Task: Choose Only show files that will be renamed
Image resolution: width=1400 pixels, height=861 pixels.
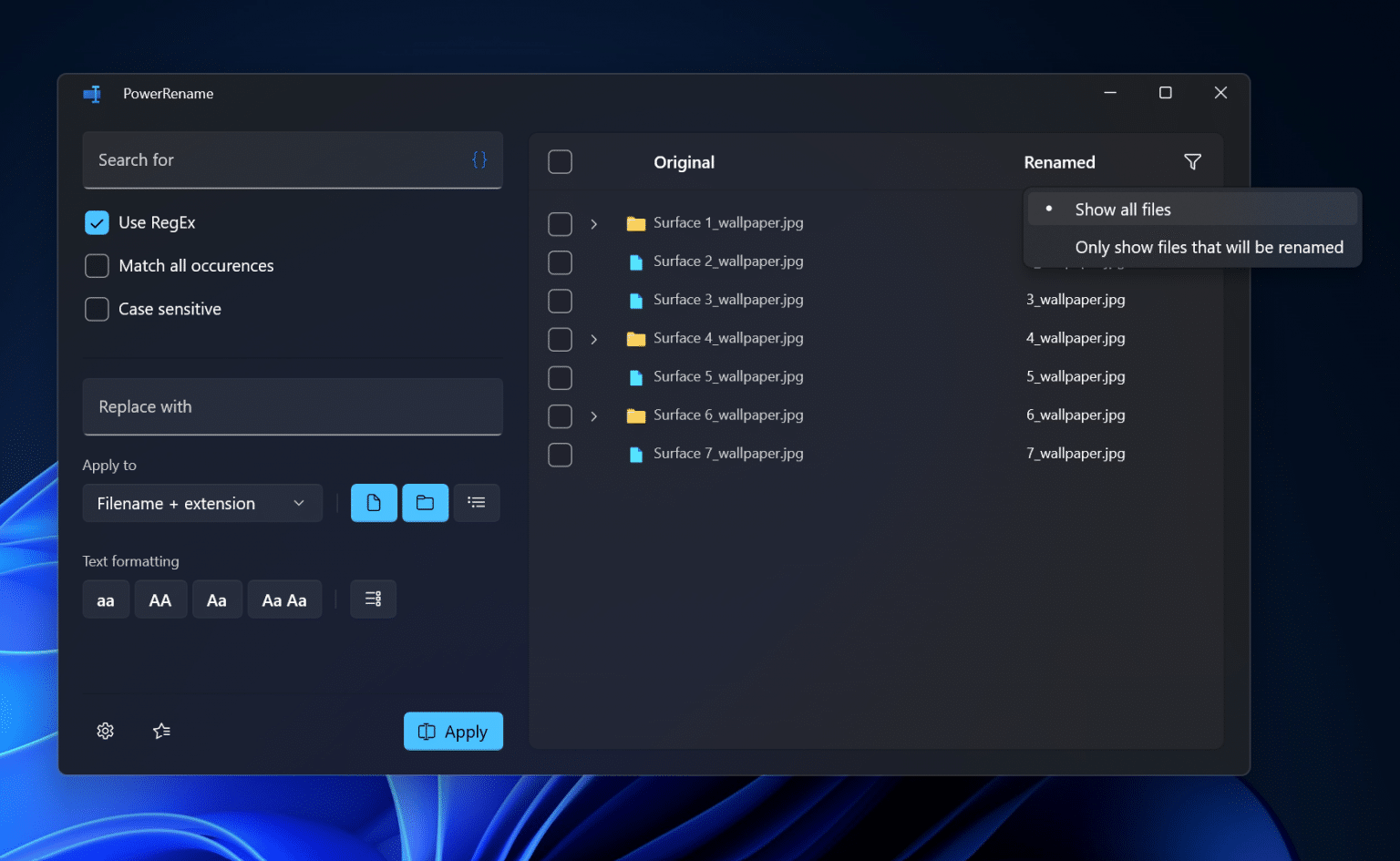Action: click(1209, 248)
